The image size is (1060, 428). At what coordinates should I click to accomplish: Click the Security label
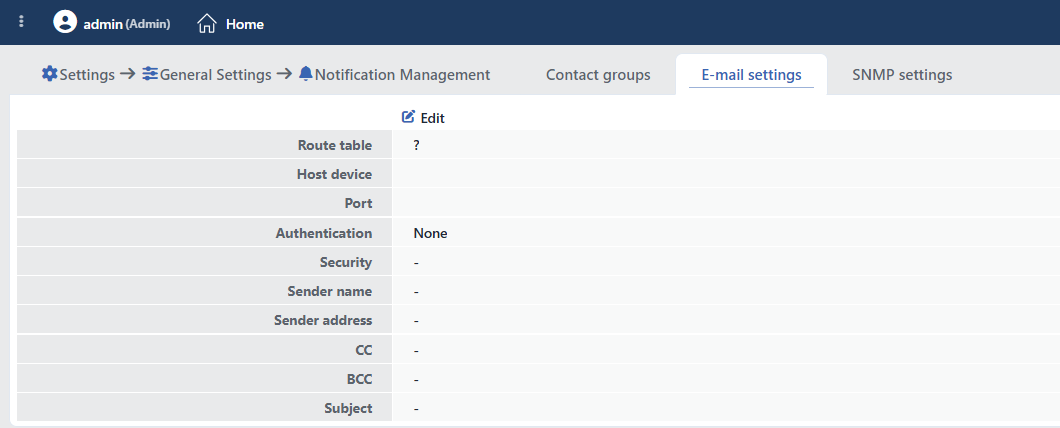(345, 262)
